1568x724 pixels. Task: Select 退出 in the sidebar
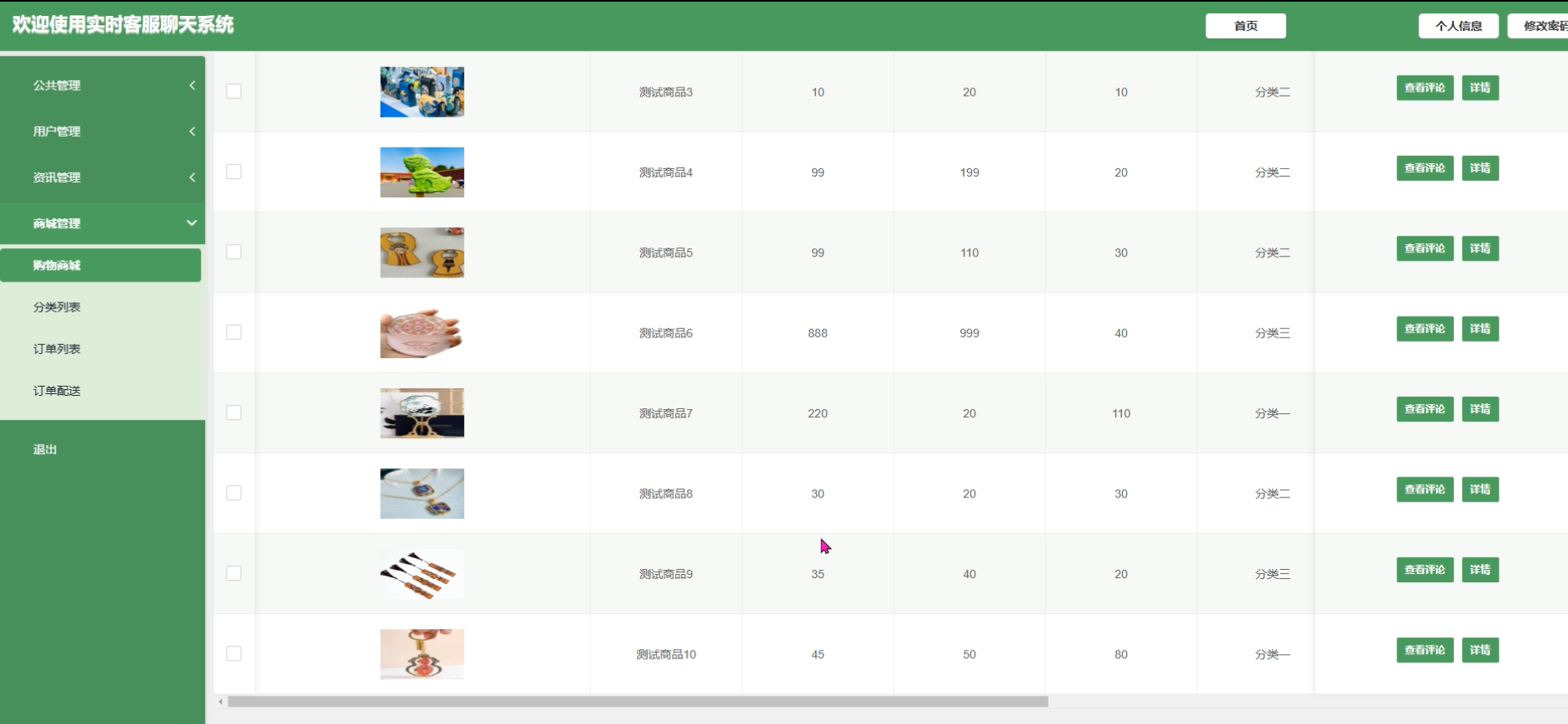pos(45,449)
